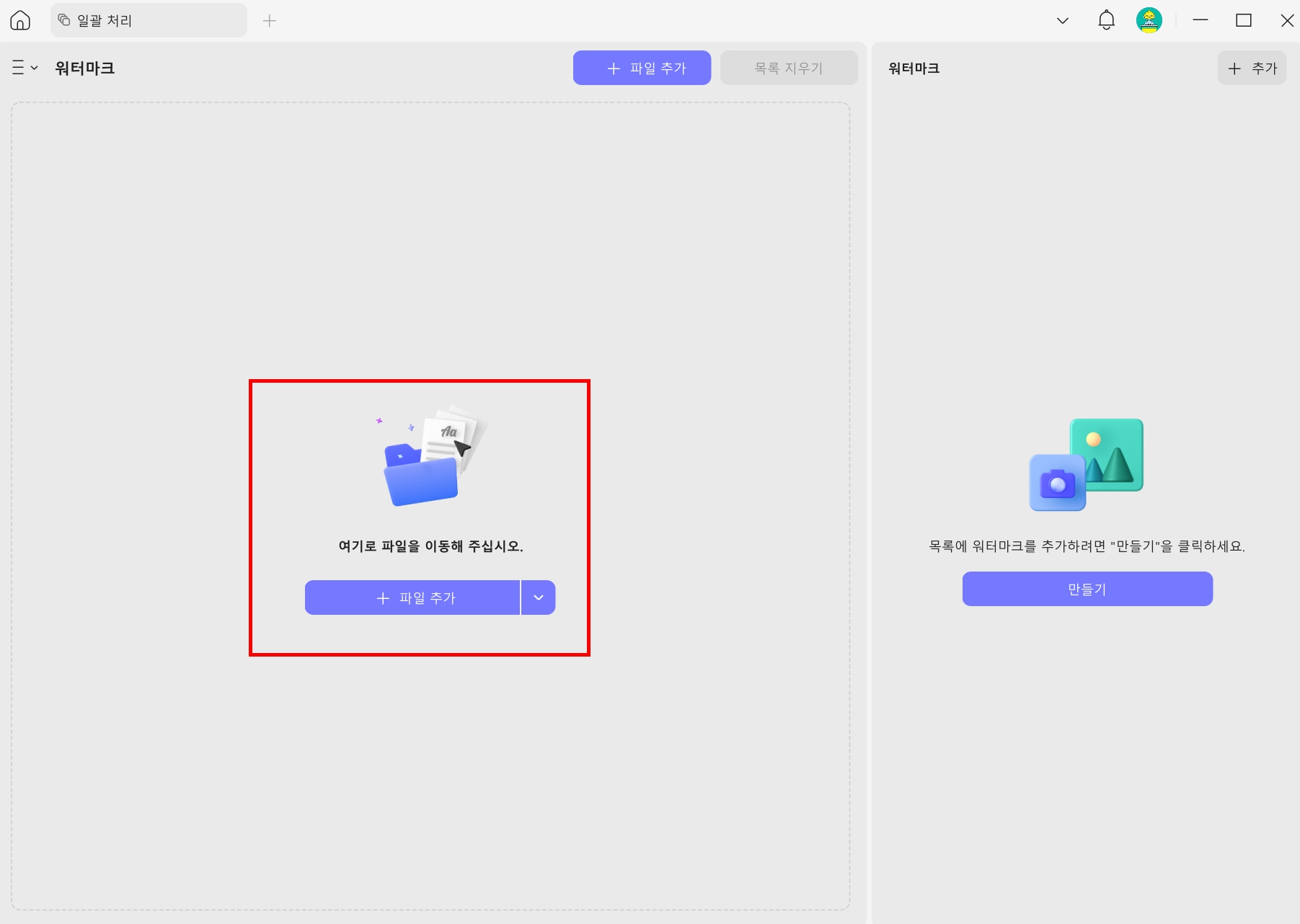Expand the dropdown arrow beside center 파일 추가

coord(539,598)
